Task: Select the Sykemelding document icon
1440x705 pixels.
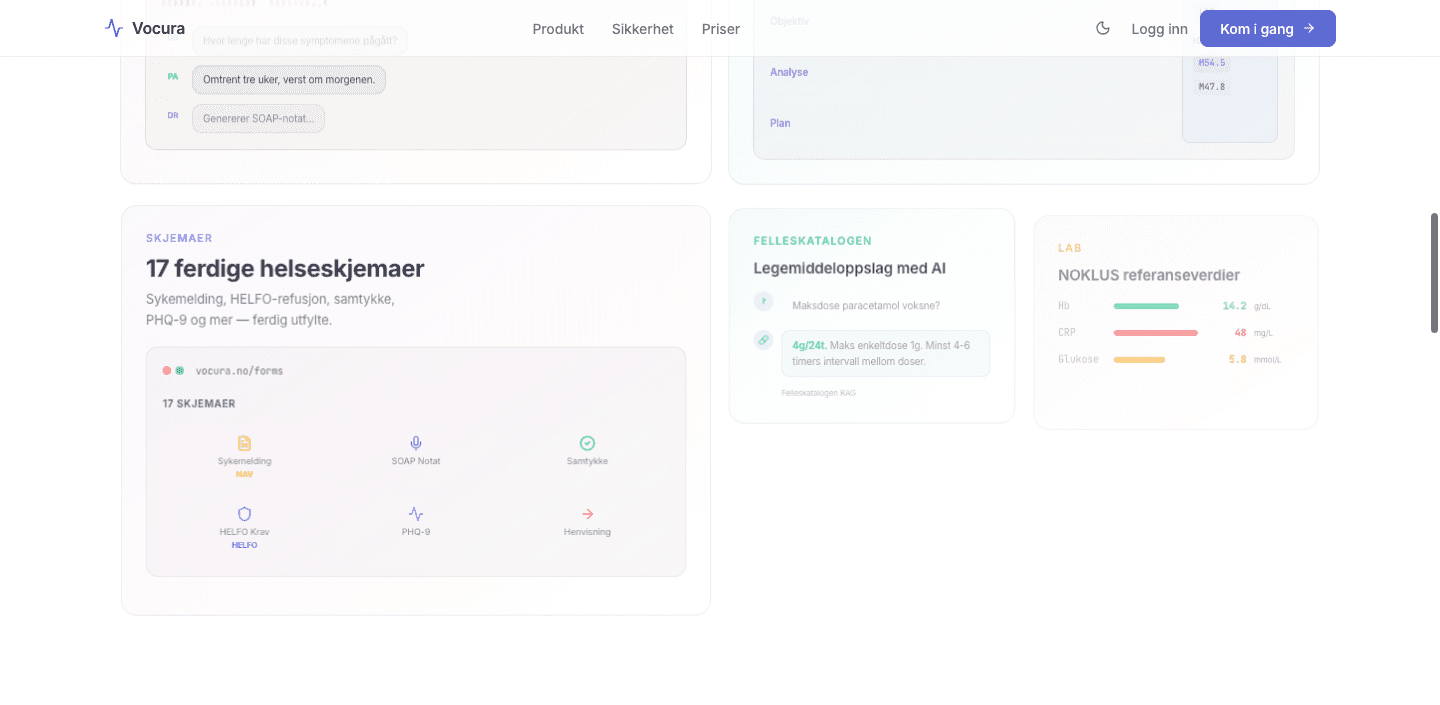Action: pos(244,443)
